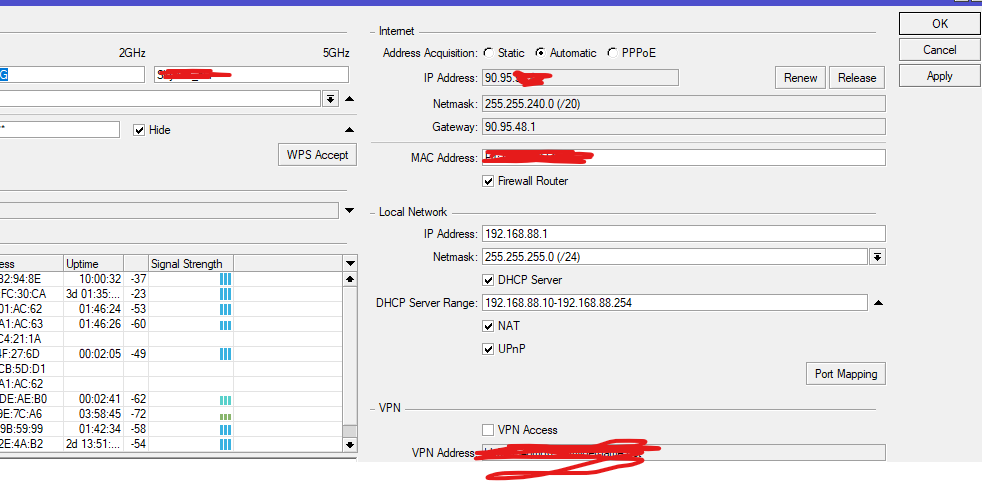Turn off UPnP
Screen dimensions: 982x481
(489, 349)
